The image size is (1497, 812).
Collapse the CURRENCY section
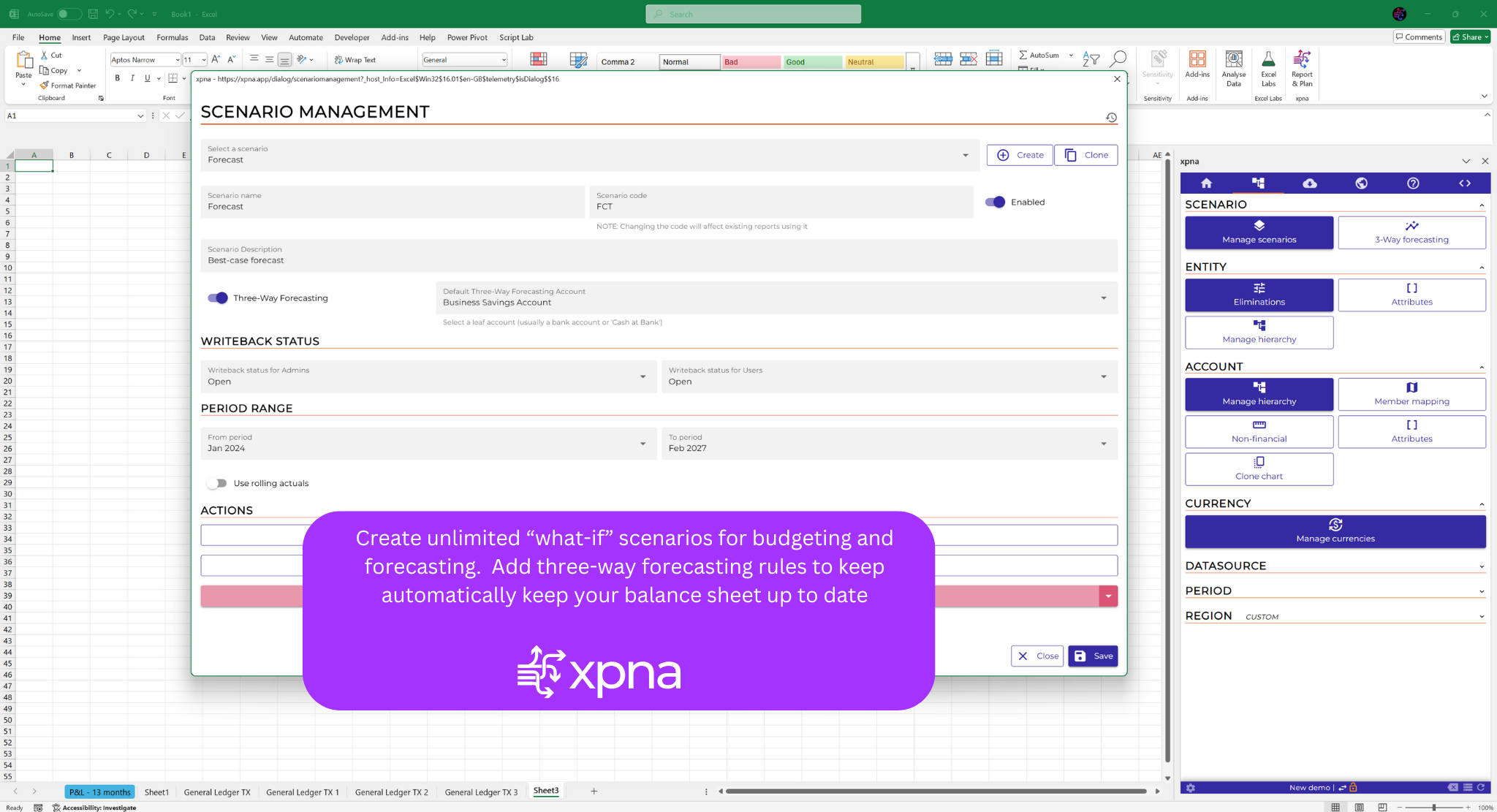pos(1335,504)
